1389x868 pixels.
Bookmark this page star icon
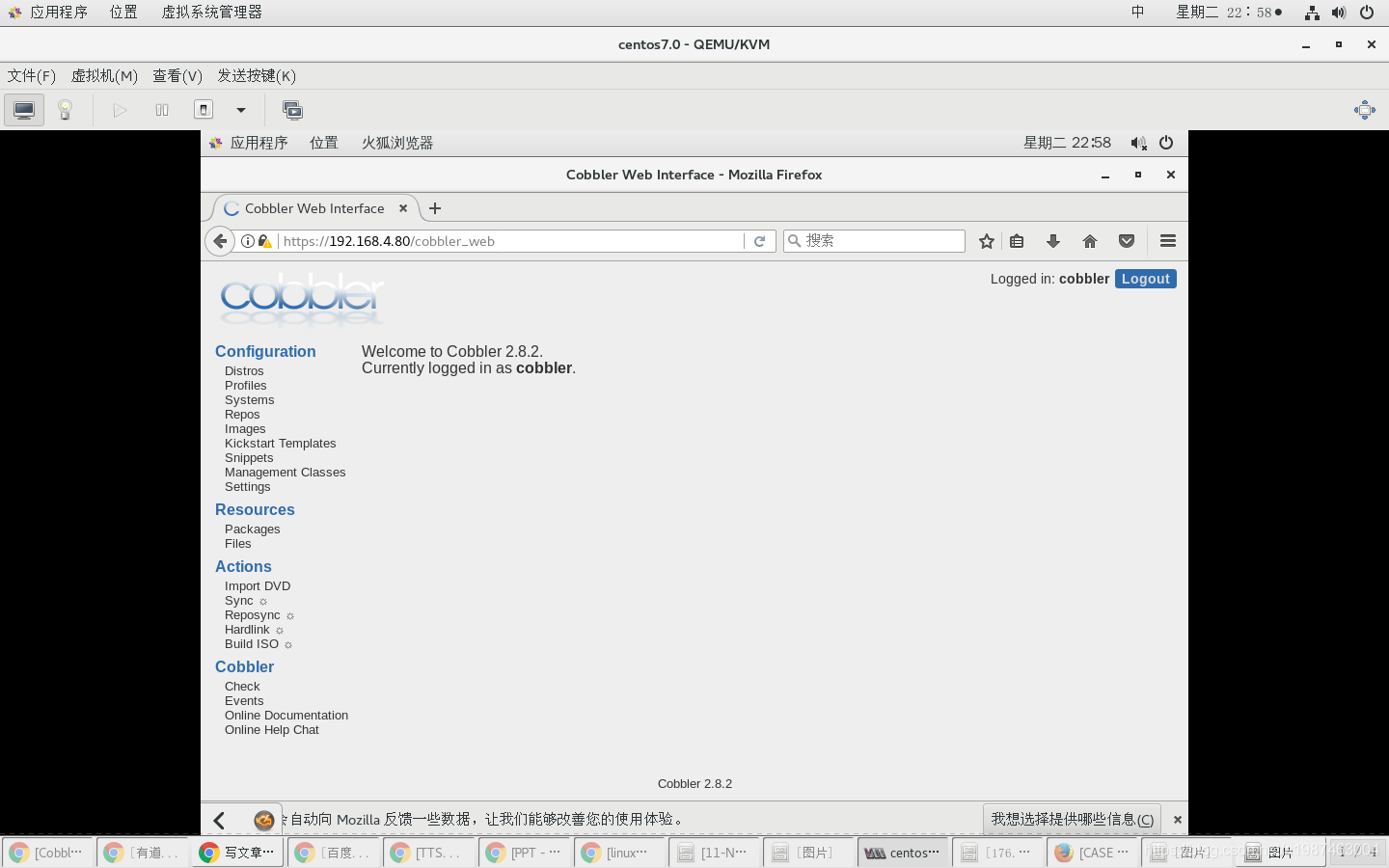[987, 241]
